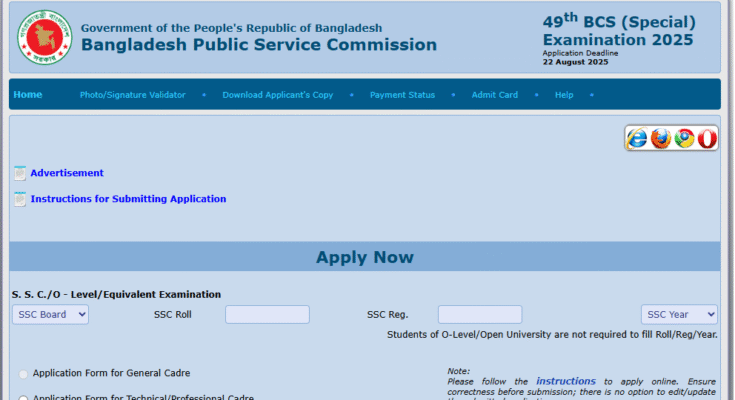This screenshot has height=400, width=735.
Task: Click the Bangladesh government emblem logo
Action: tap(45, 37)
